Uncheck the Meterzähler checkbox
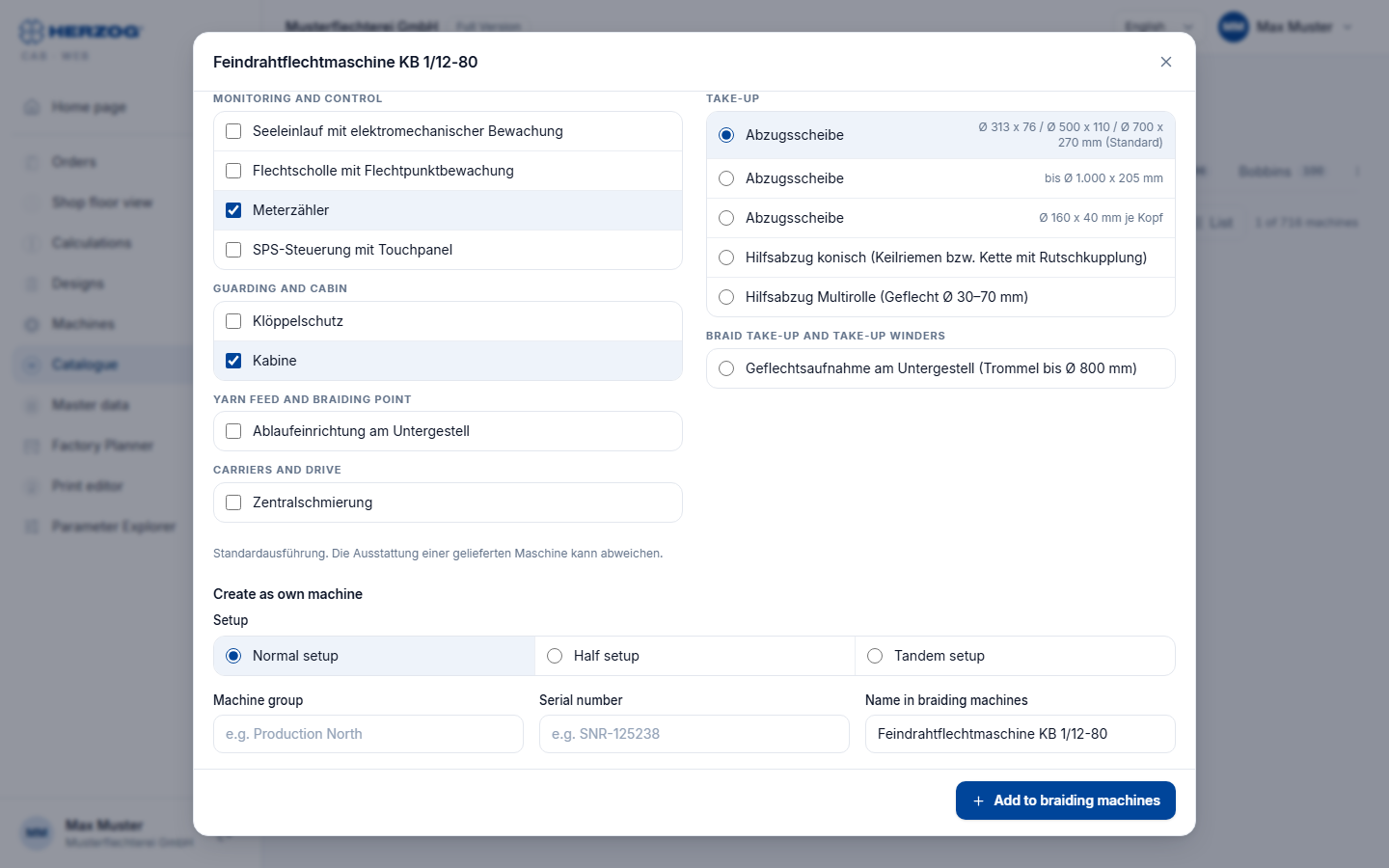Screen dimensions: 1389x868 pyautogui.click(x=233, y=210)
